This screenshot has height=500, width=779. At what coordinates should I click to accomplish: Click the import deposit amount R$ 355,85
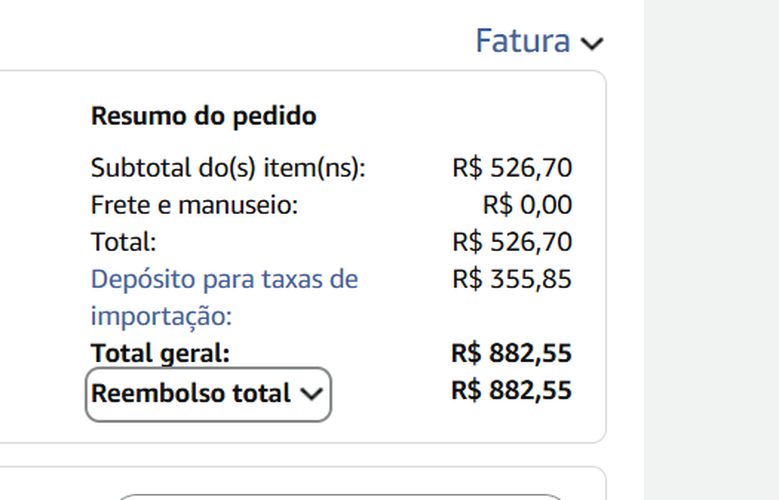coord(512,279)
